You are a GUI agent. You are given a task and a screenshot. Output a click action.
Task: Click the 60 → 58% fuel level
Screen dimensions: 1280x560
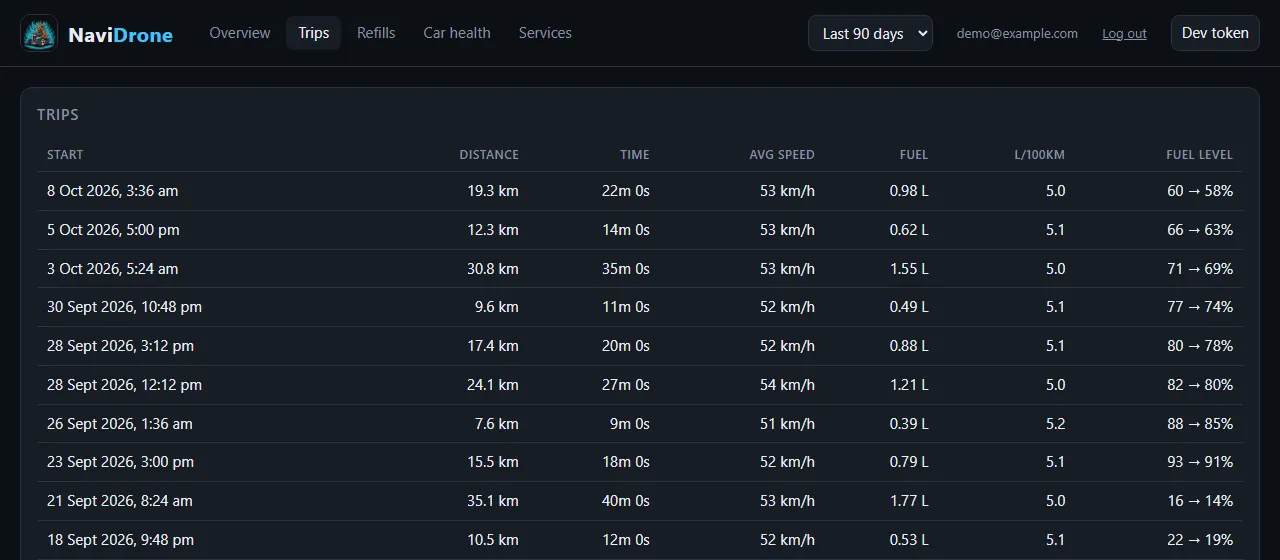click(x=1200, y=191)
